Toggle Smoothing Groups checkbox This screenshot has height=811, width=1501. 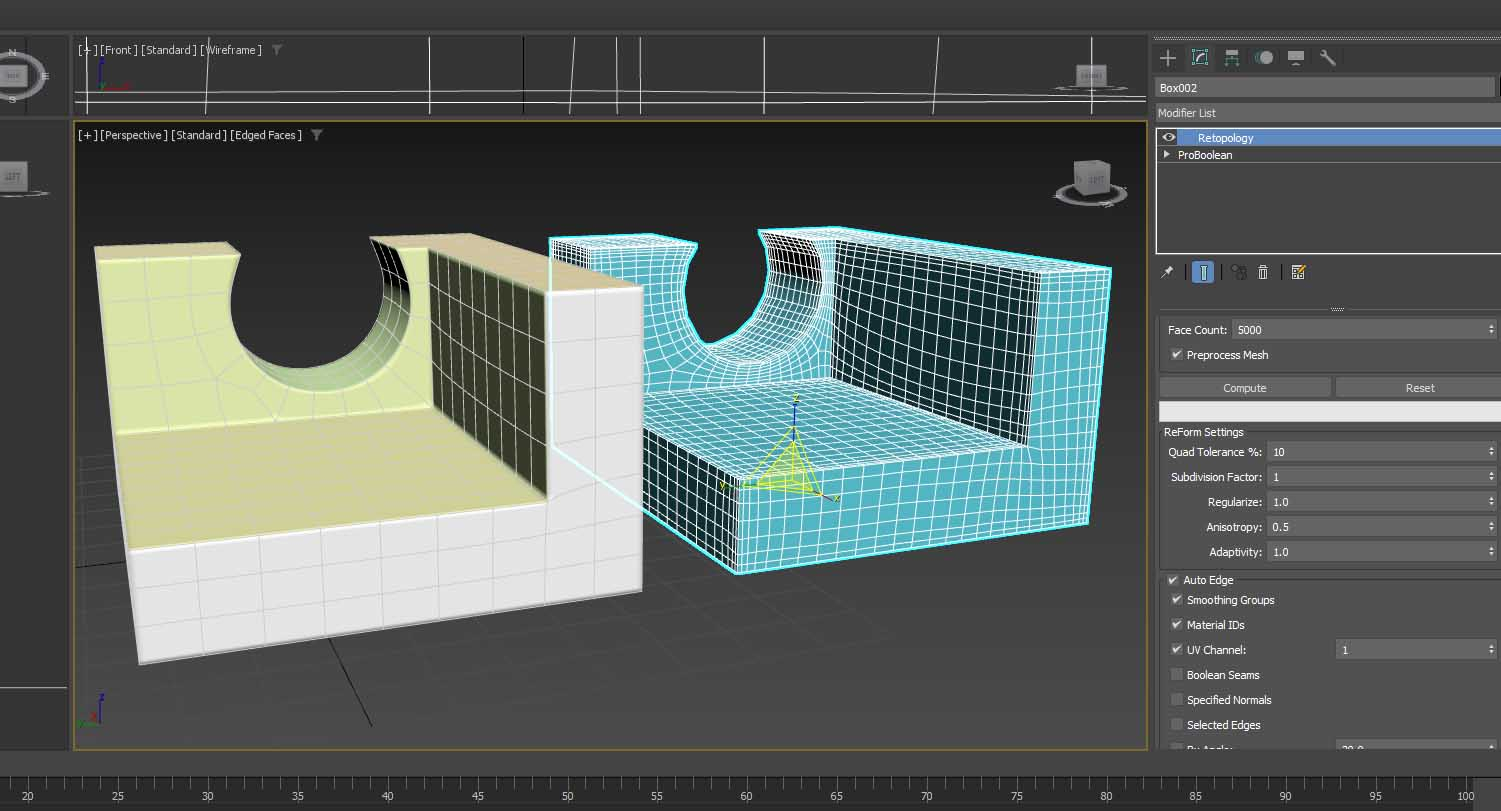(1177, 600)
